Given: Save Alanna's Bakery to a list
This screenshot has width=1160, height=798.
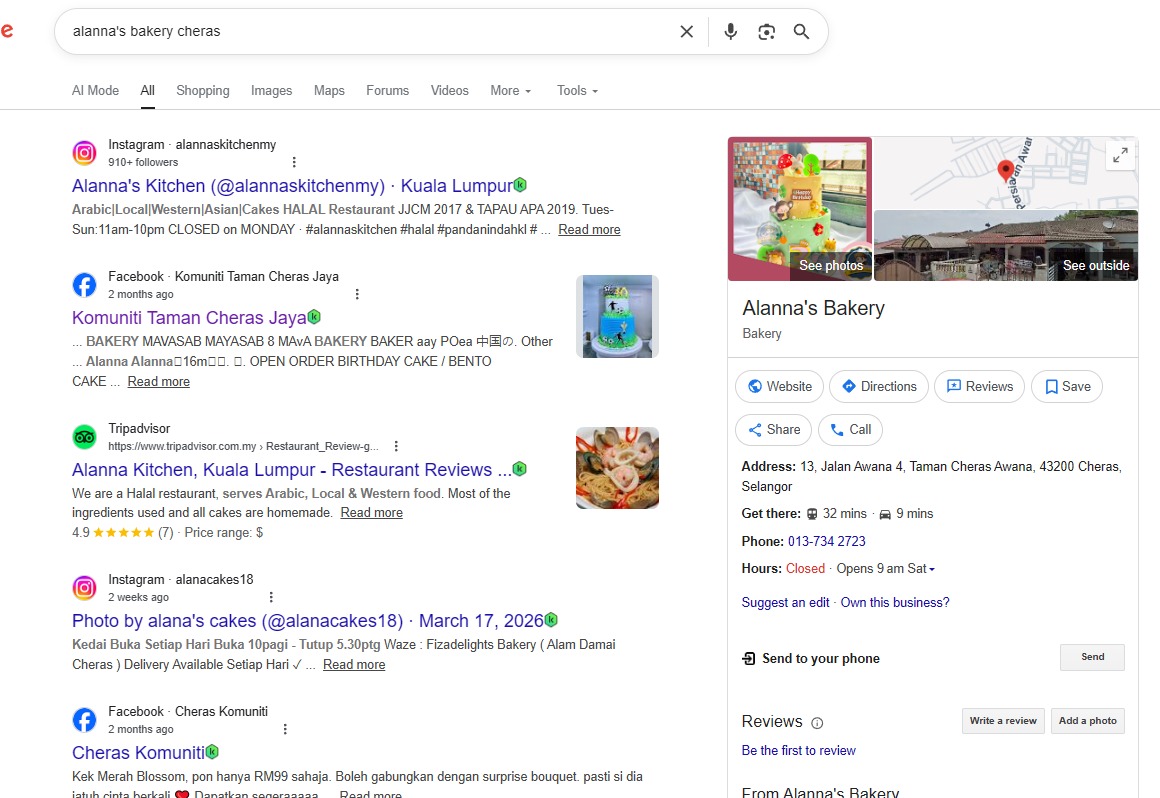Looking at the screenshot, I should (x=1066, y=386).
